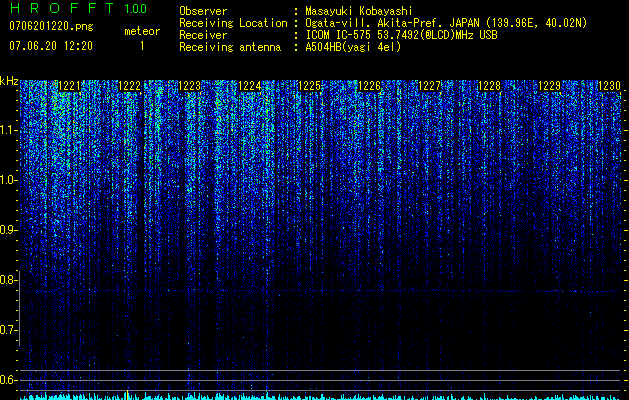Click the meteor count value 1
Screen dimensions: 629x400
pos(142,47)
